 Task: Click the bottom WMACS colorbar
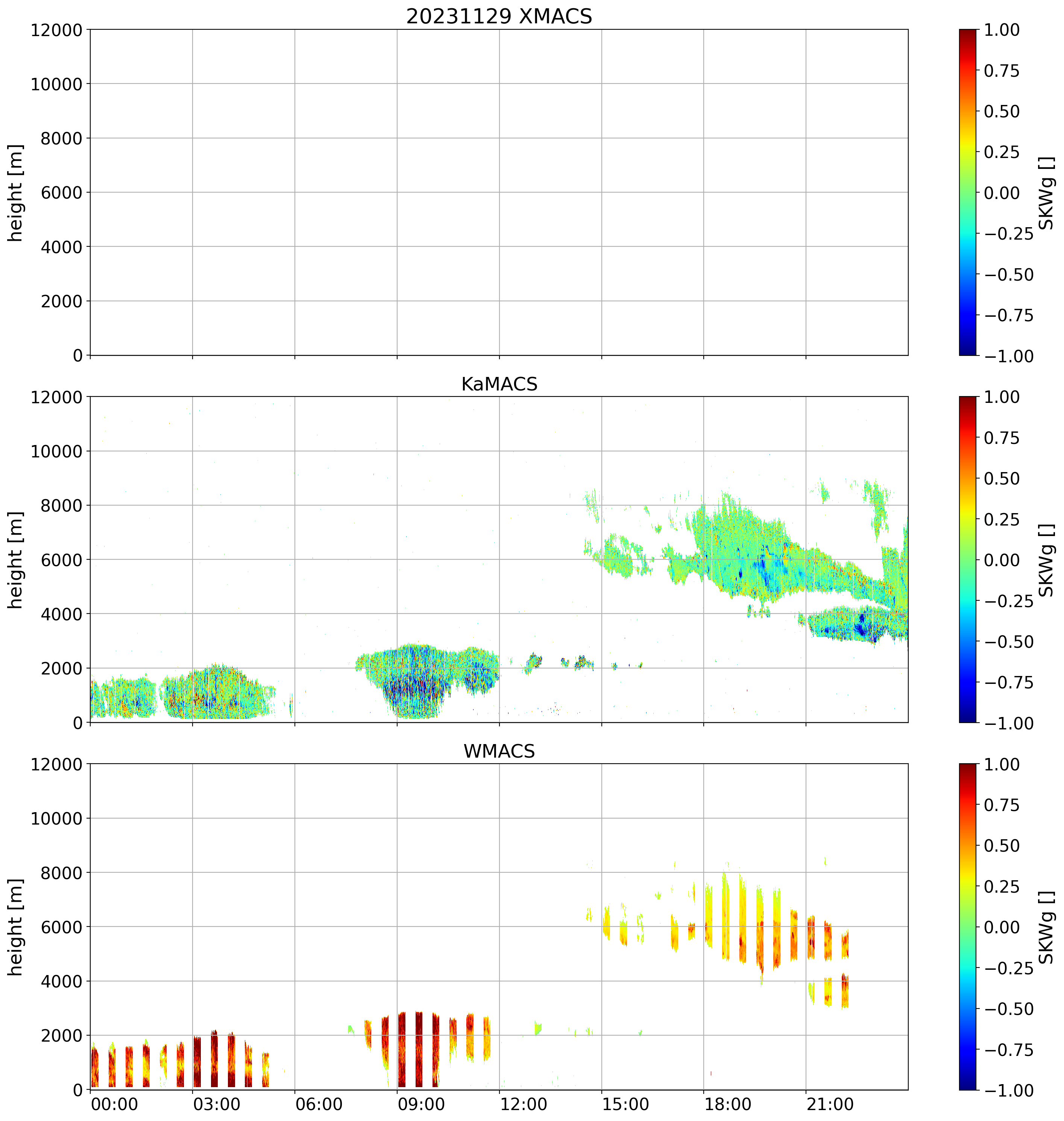click(x=968, y=927)
